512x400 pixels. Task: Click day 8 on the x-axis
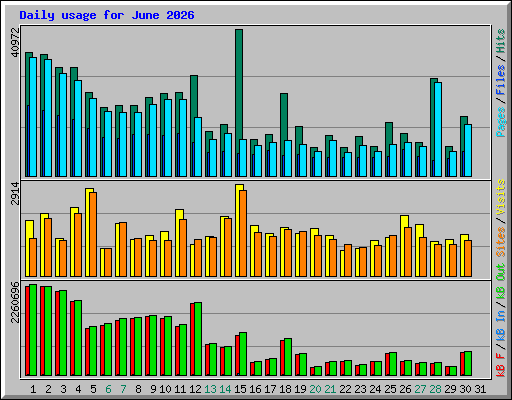click(x=138, y=389)
